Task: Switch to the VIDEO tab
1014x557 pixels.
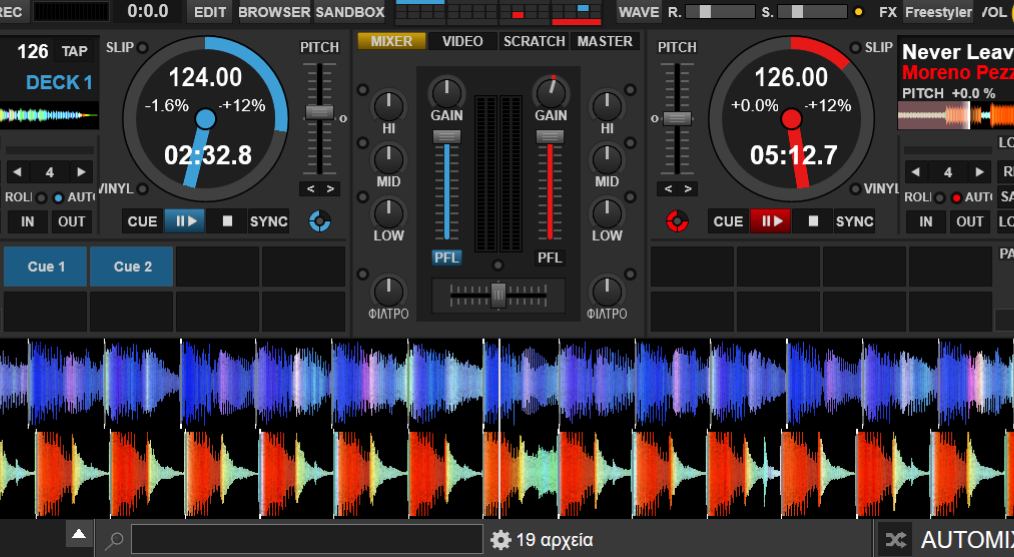Action: pyautogui.click(x=462, y=41)
